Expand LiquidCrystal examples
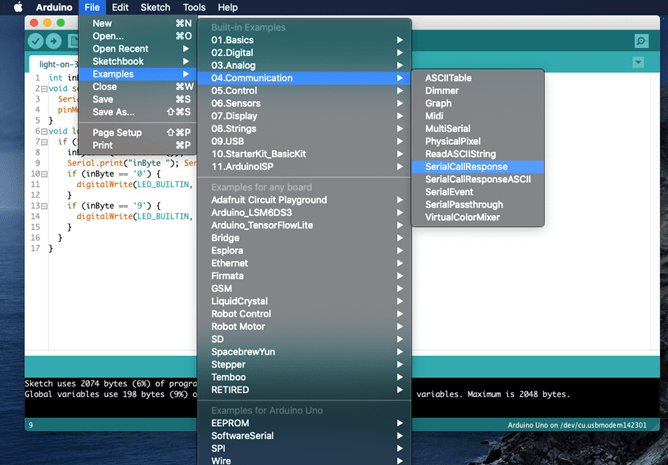 [x=304, y=301]
